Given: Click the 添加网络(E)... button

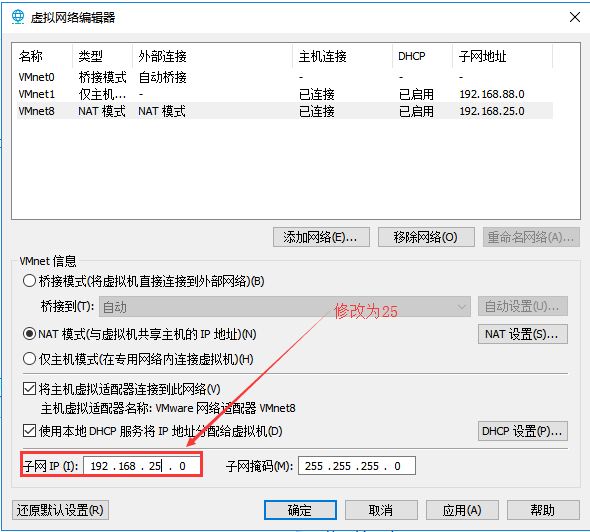Looking at the screenshot, I should pos(321,237).
